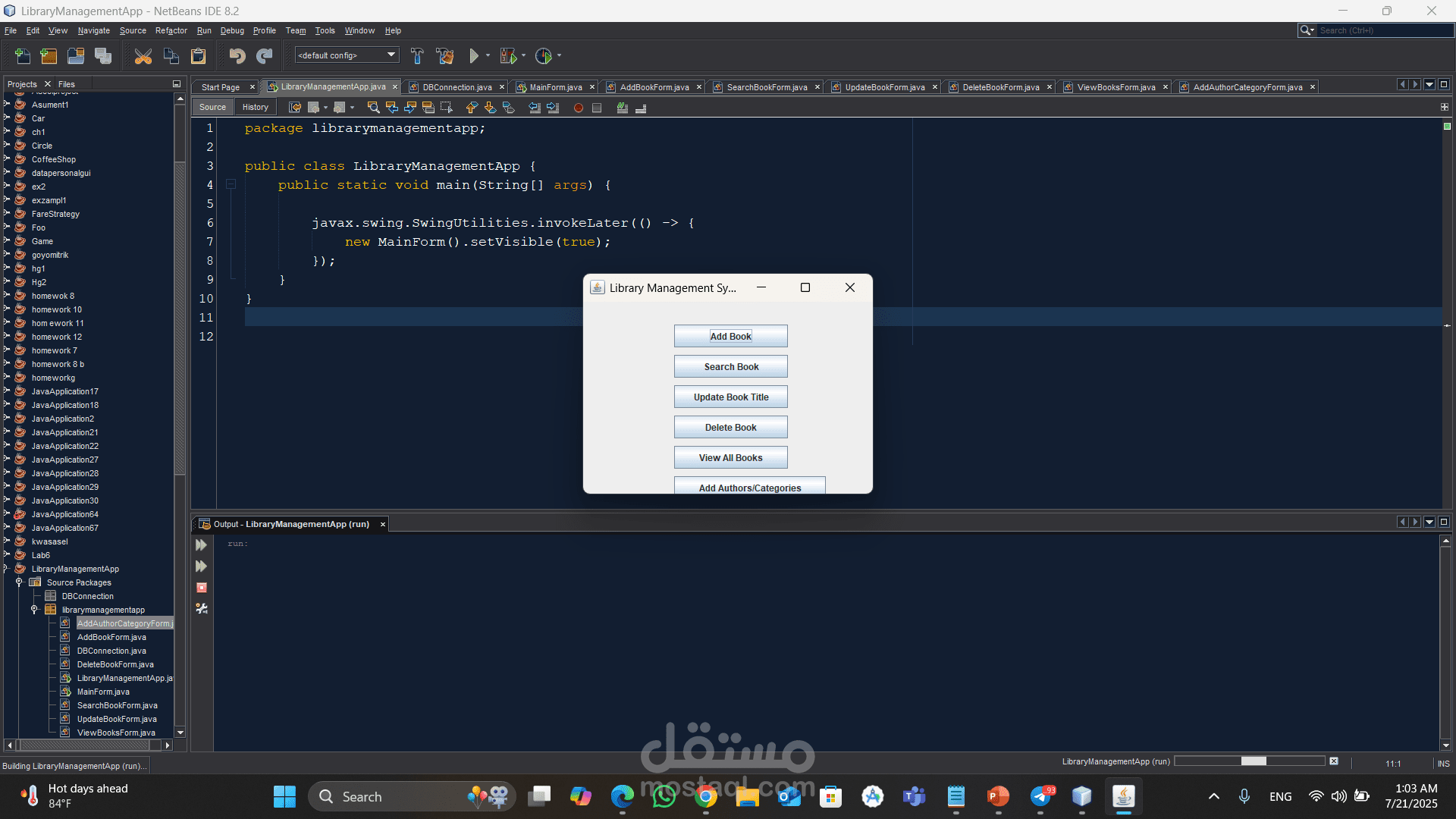Image resolution: width=1456 pixels, height=819 pixels.
Task: Click the New File toolbar icon
Action: click(x=23, y=55)
